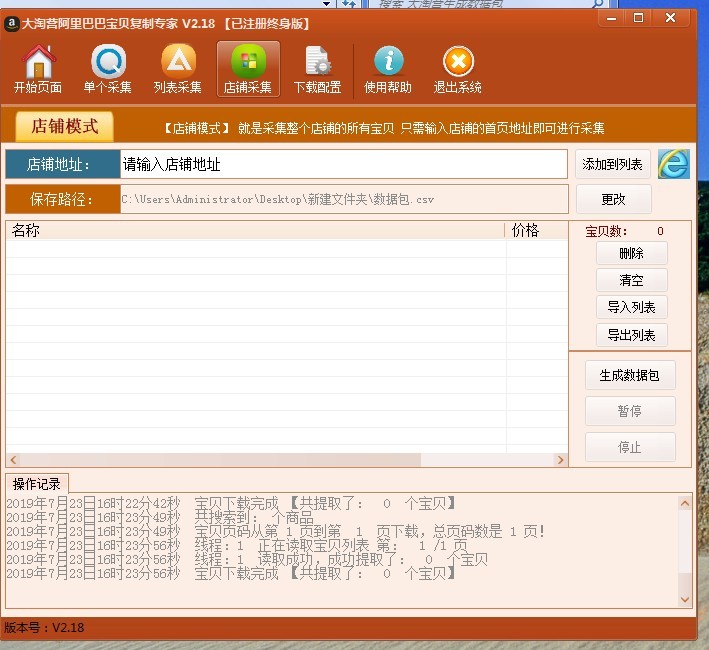Minimize the application window
Screen dimensions: 709x650
(x=612, y=19)
